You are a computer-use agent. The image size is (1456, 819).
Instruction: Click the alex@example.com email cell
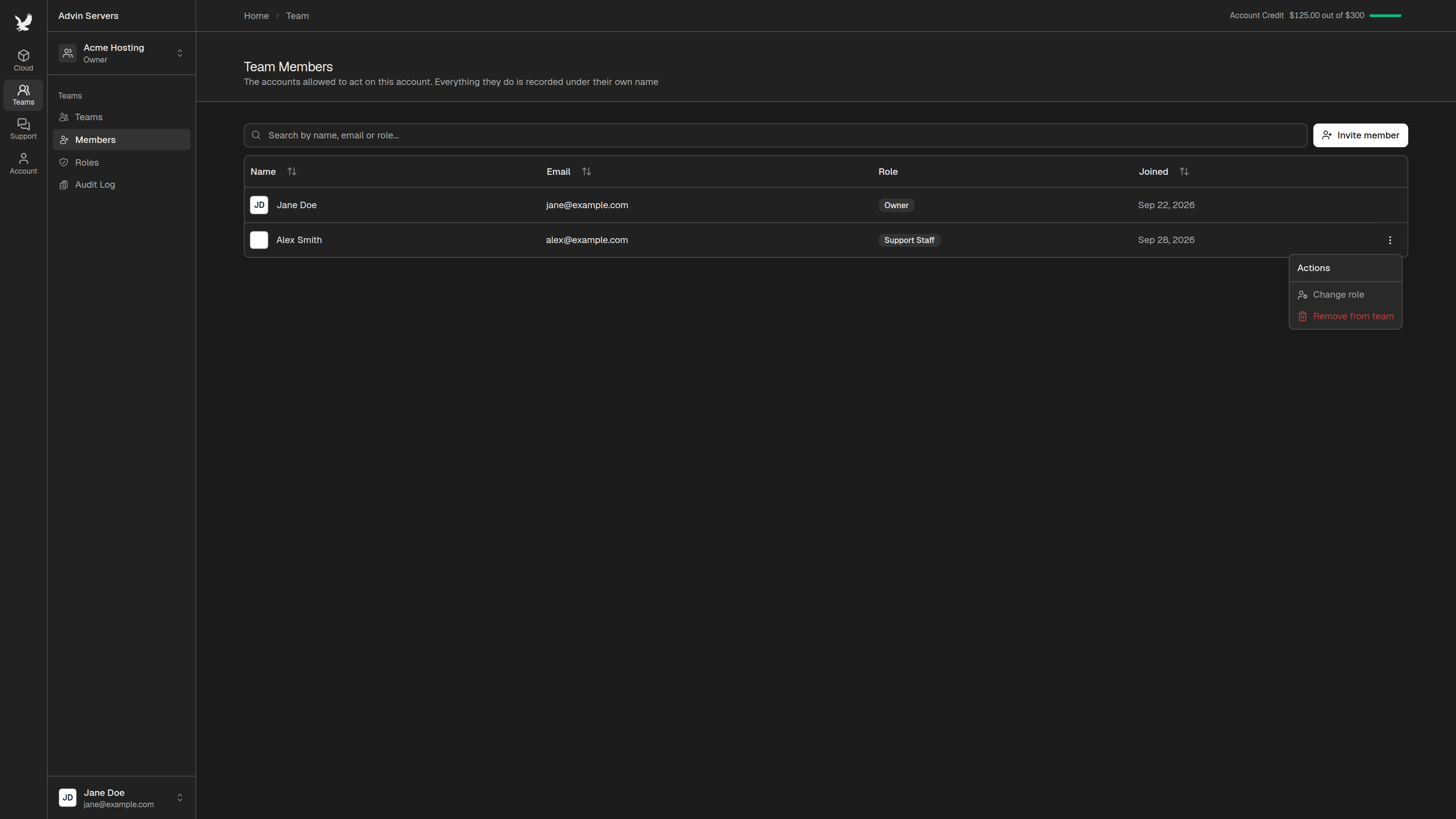click(587, 240)
